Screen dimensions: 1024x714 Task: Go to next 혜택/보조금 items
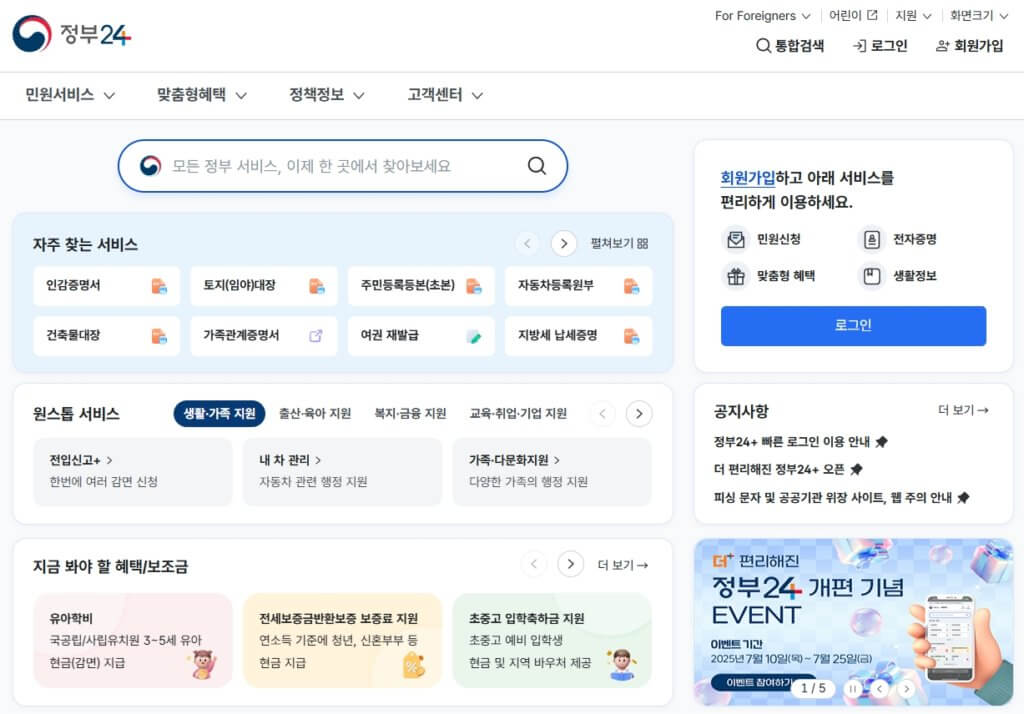pyautogui.click(x=570, y=564)
